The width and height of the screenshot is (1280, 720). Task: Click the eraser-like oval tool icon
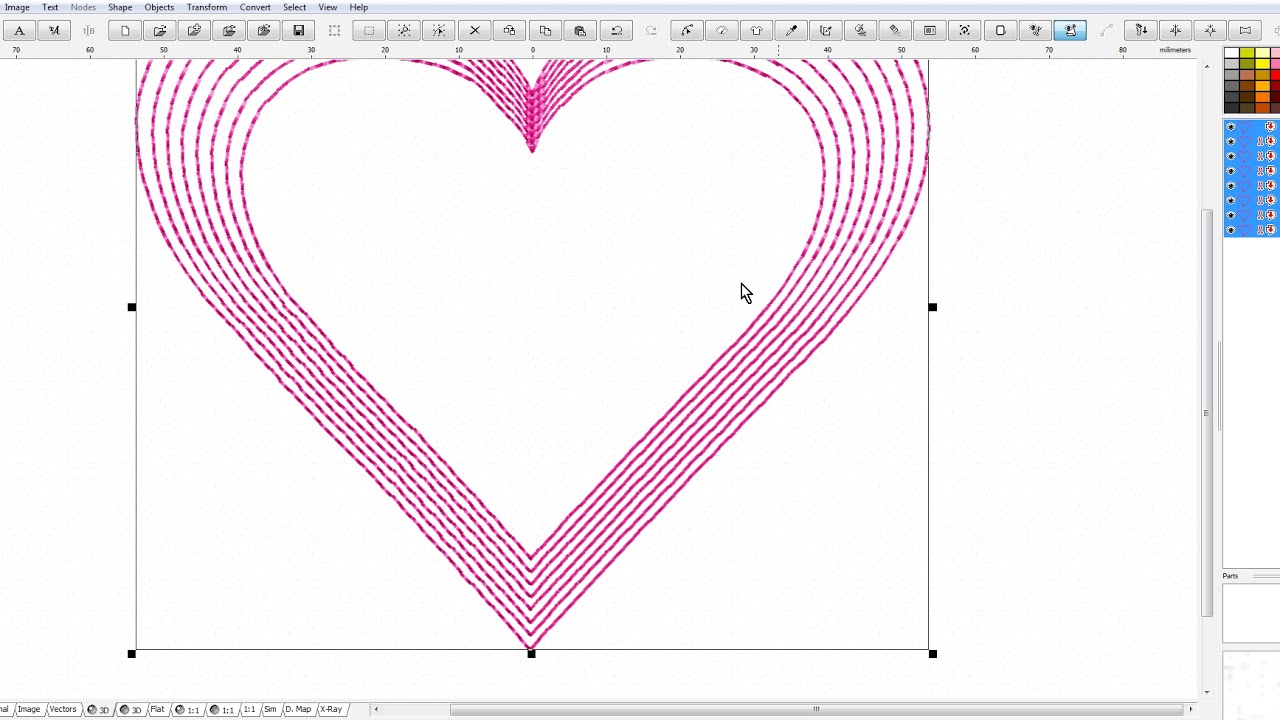pos(721,30)
